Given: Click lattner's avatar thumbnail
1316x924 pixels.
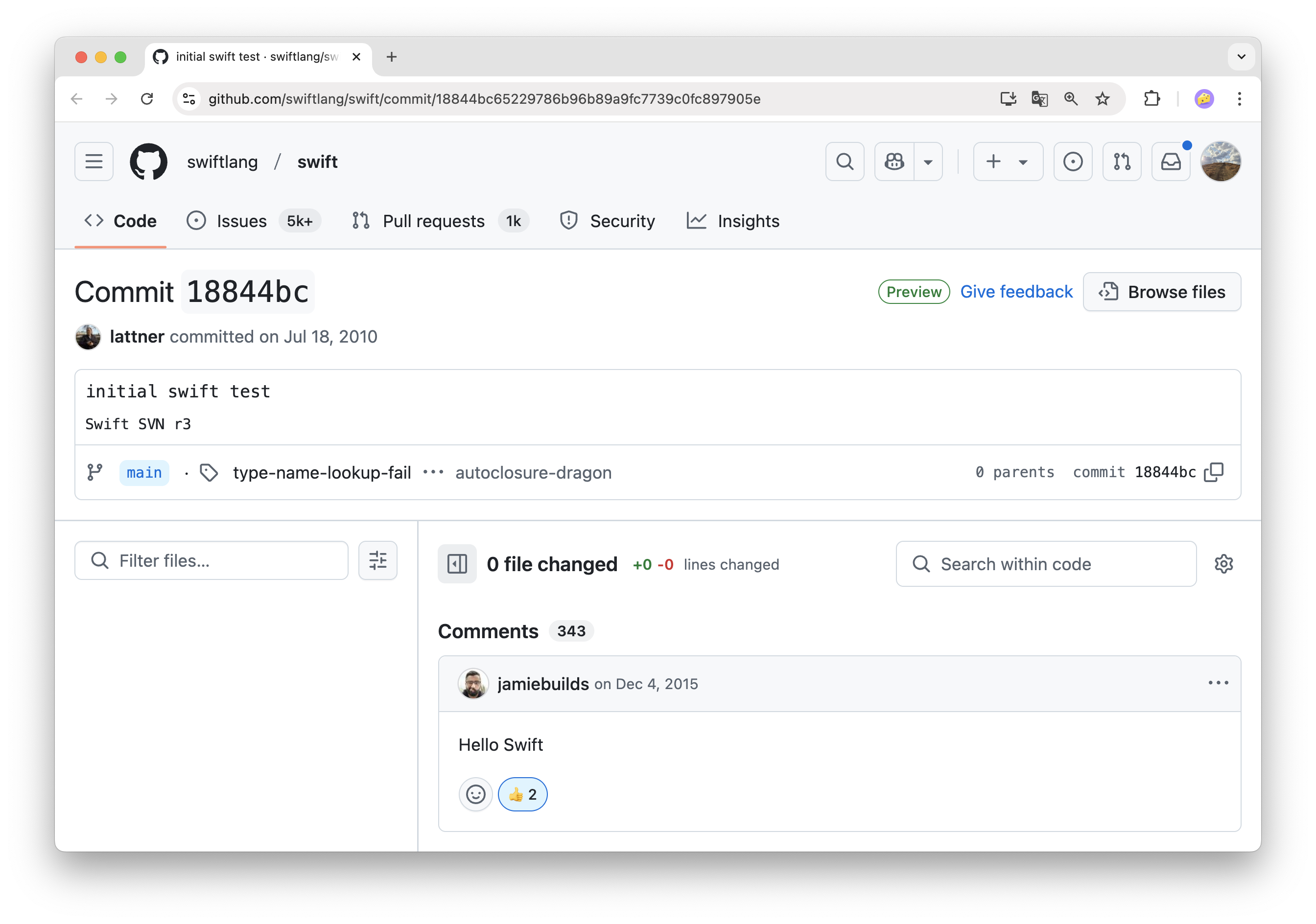Looking at the screenshot, I should coord(88,336).
